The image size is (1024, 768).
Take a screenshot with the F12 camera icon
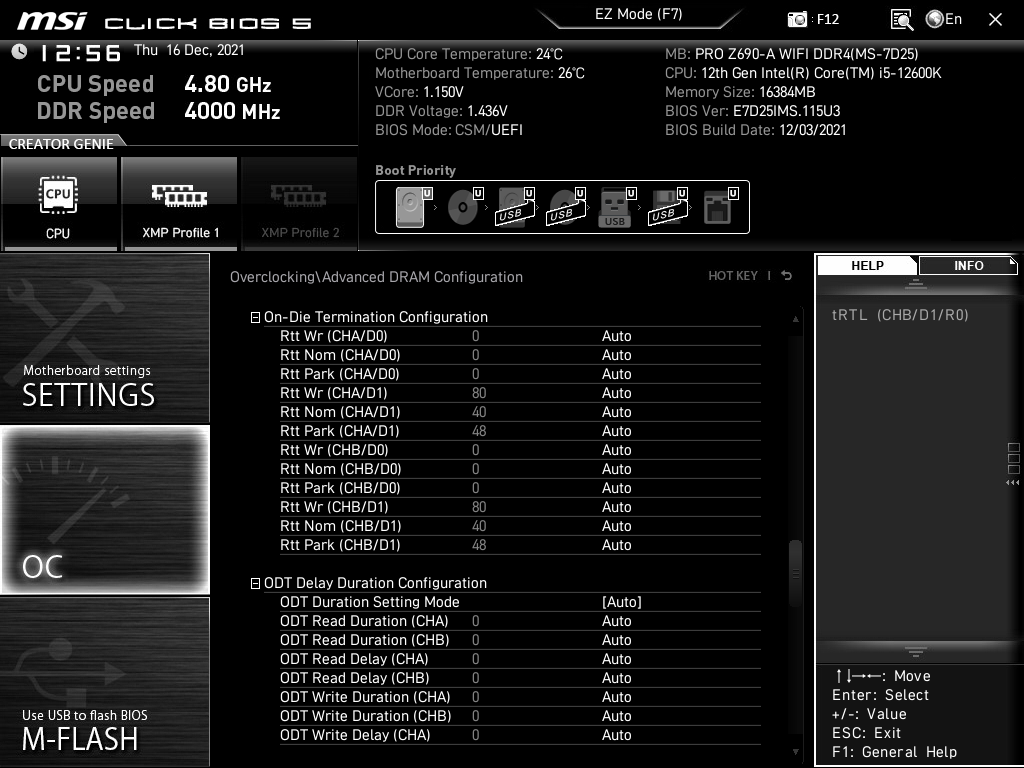(797, 19)
